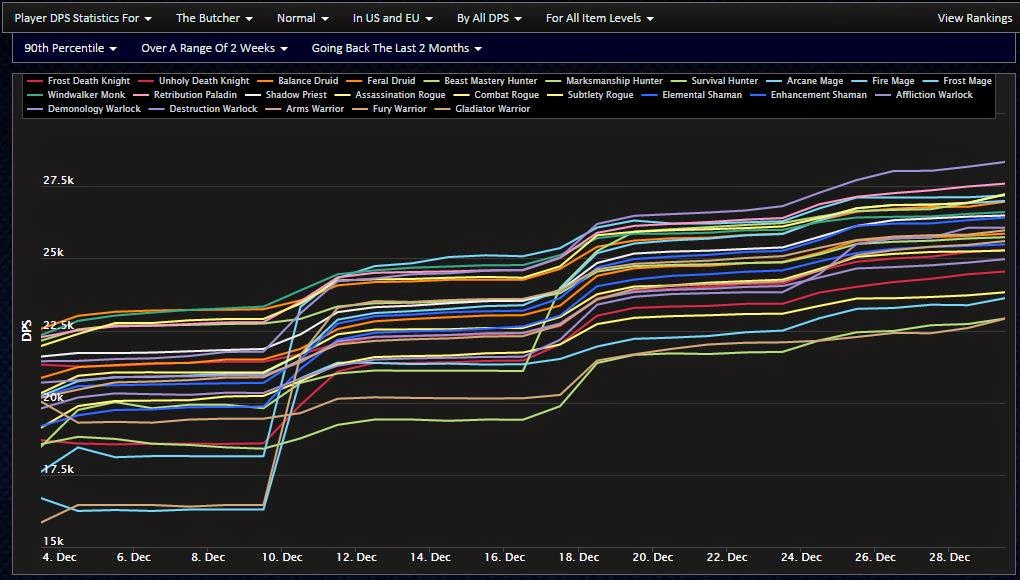The width and height of the screenshot is (1020, 580).
Task: Click the 20k y-axis label
Action: 53,397
